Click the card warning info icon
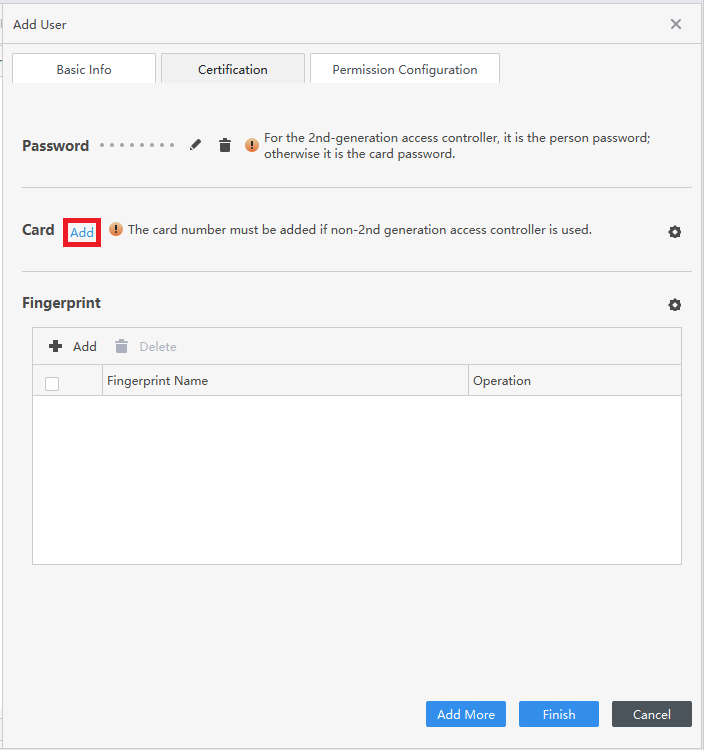Screen dimensions: 704x750 pos(116,229)
